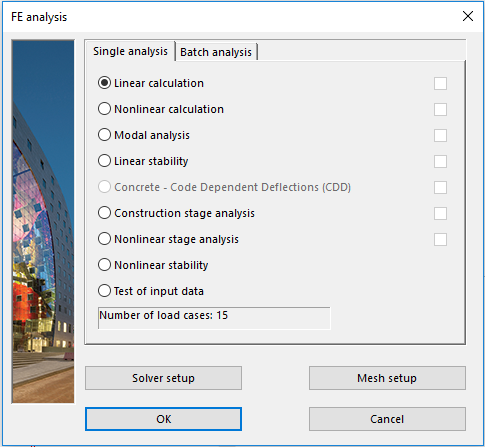Image resolution: width=485 pixels, height=447 pixels.
Task: Check the box next to Nonlinear stage analysis
Action: pyautogui.click(x=440, y=239)
